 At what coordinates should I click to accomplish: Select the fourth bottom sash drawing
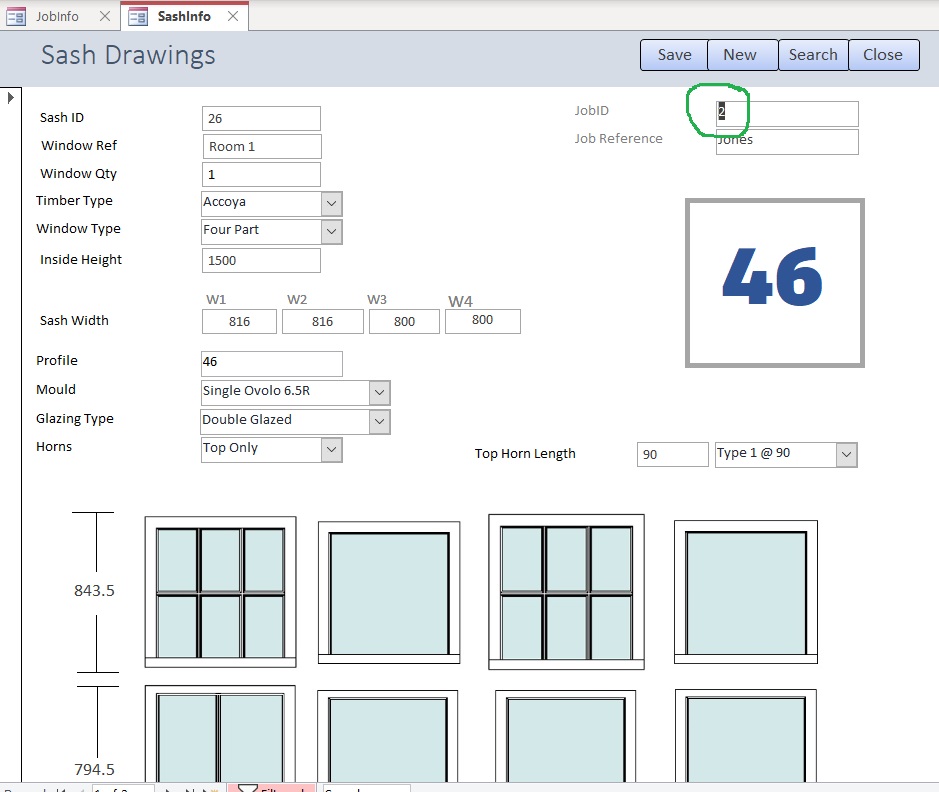click(746, 735)
